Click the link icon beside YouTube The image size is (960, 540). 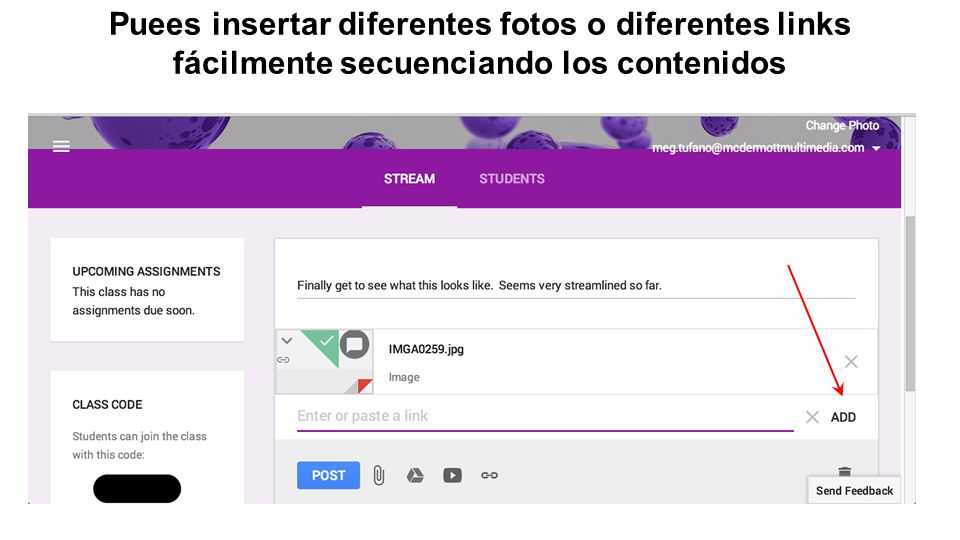[x=489, y=475]
